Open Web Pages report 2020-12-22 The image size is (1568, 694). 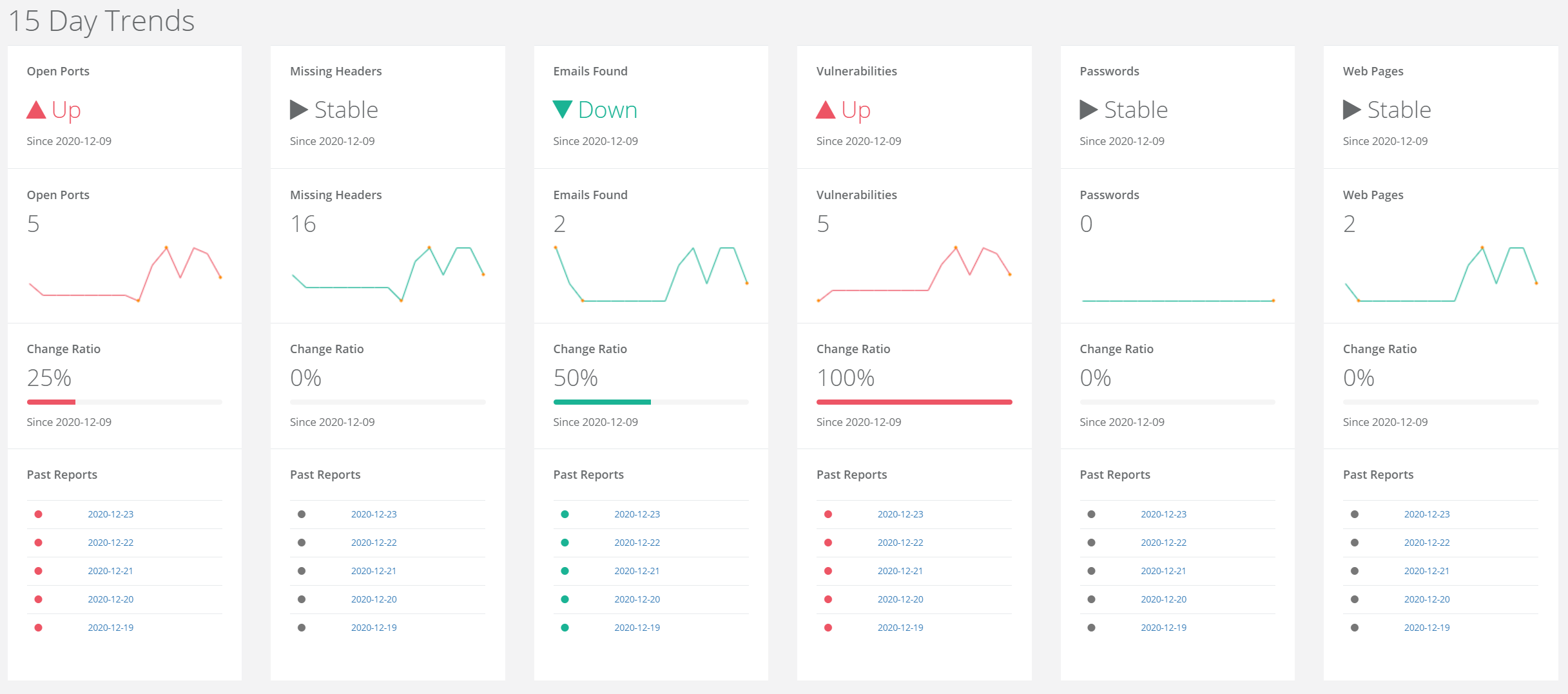tap(1427, 543)
